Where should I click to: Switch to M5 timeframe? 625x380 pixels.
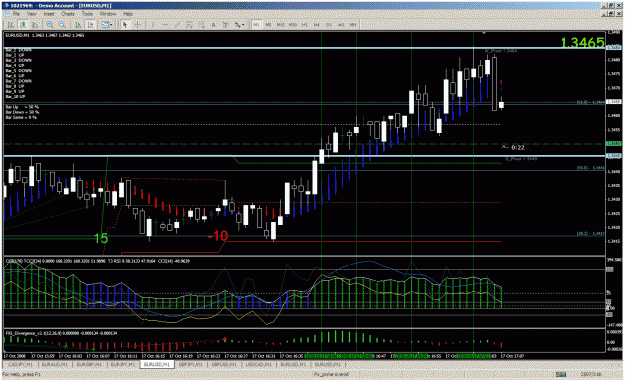(x=268, y=25)
